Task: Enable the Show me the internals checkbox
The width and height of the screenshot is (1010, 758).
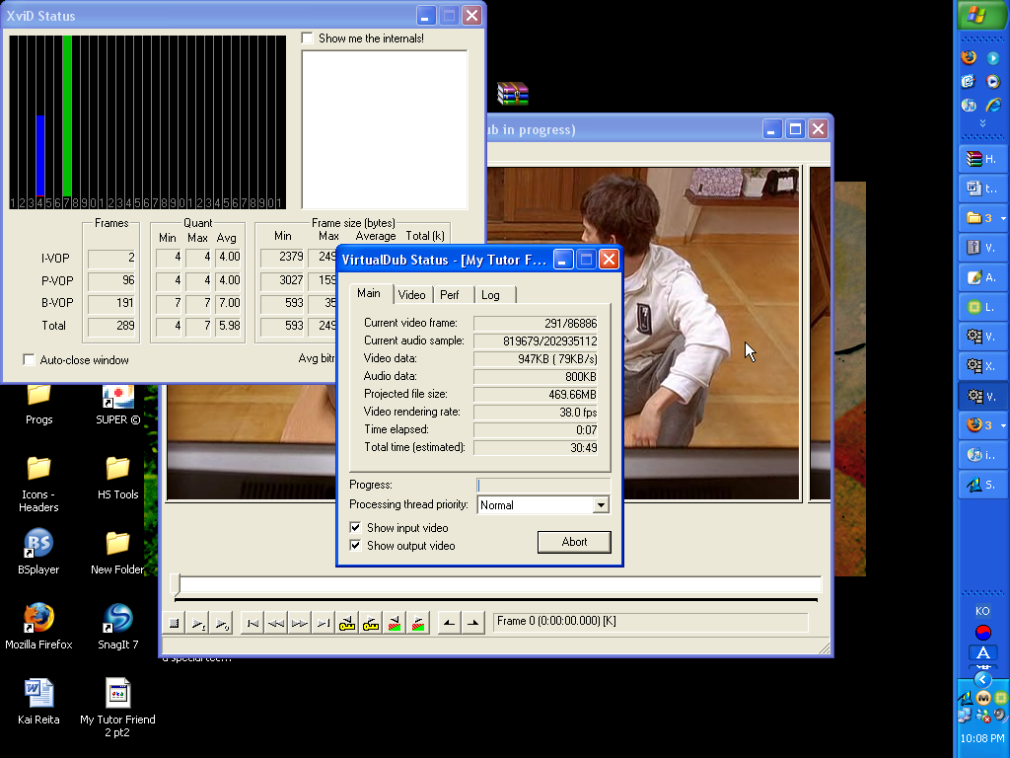Action: (308, 38)
